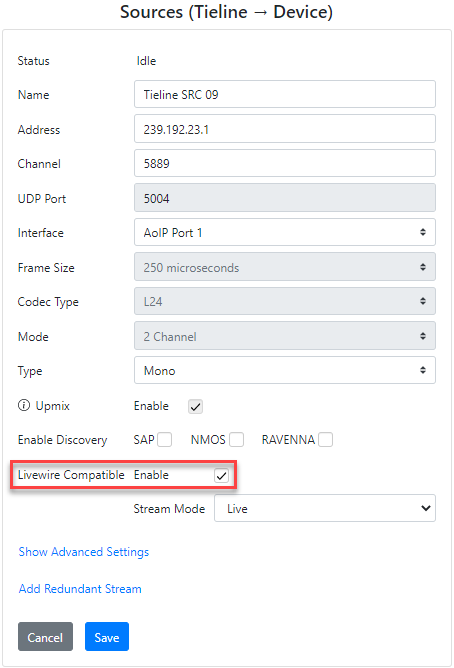Click the Save button
This screenshot has height=668, width=454.
[x=107, y=637]
